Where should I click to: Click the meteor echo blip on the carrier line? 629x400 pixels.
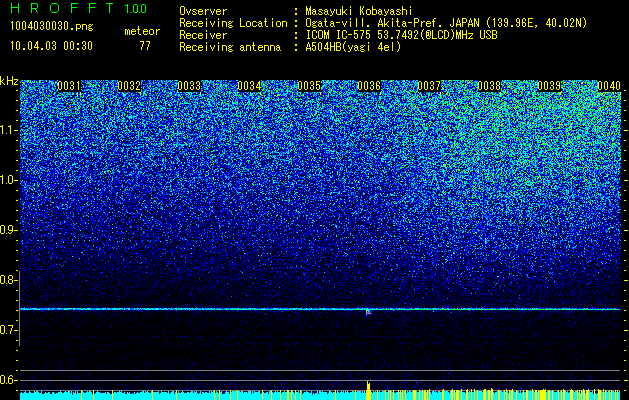pyautogui.click(x=368, y=311)
